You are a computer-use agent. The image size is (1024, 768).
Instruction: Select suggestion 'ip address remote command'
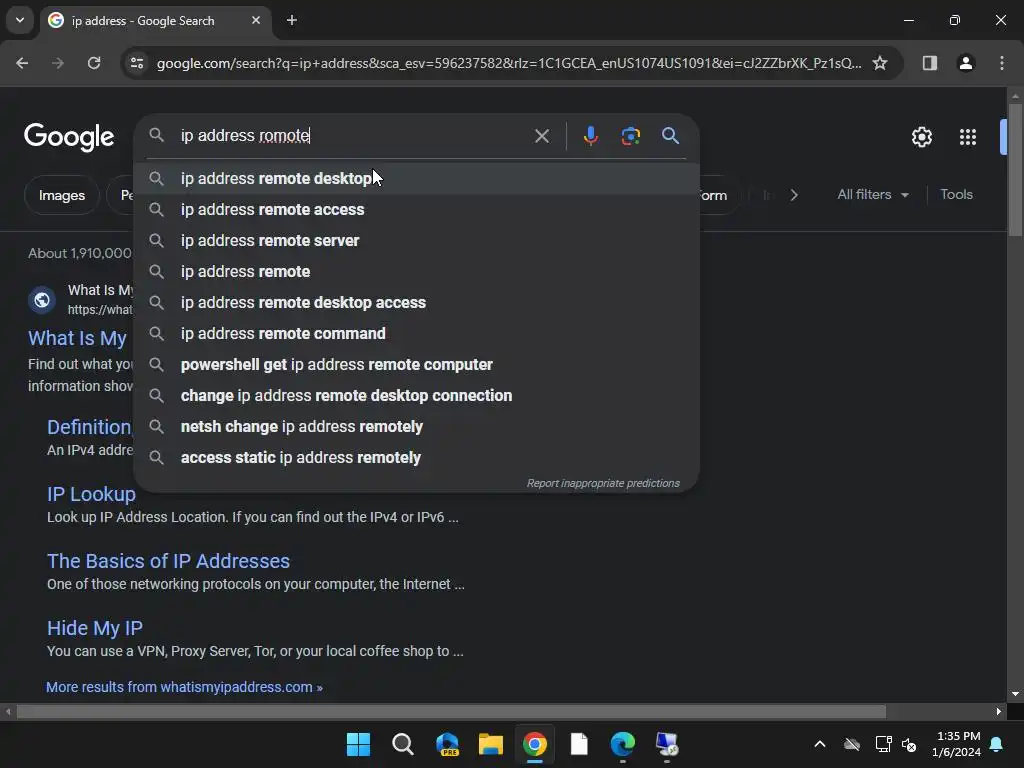click(416, 334)
